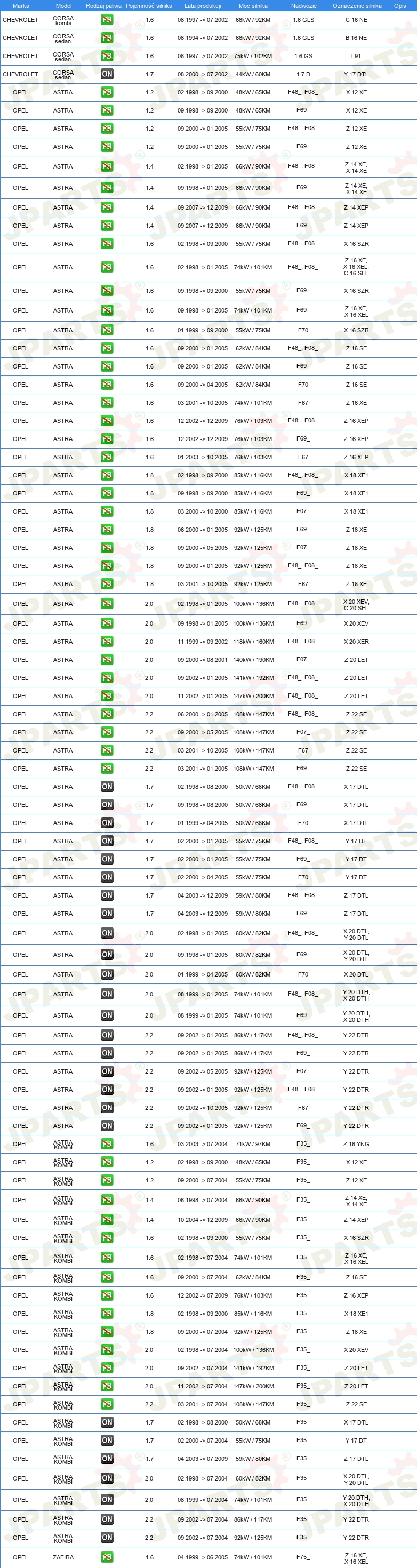Select the 04.2003 -> 07.2009 production years

203,1459
